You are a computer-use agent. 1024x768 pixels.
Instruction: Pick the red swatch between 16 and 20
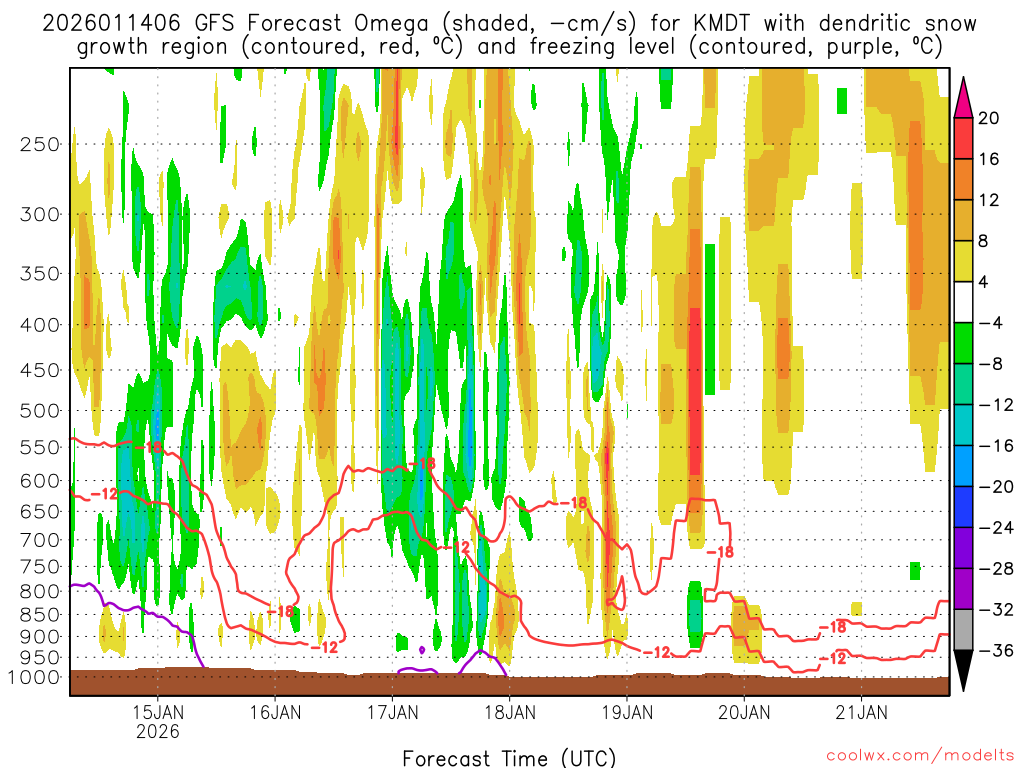tap(963, 138)
